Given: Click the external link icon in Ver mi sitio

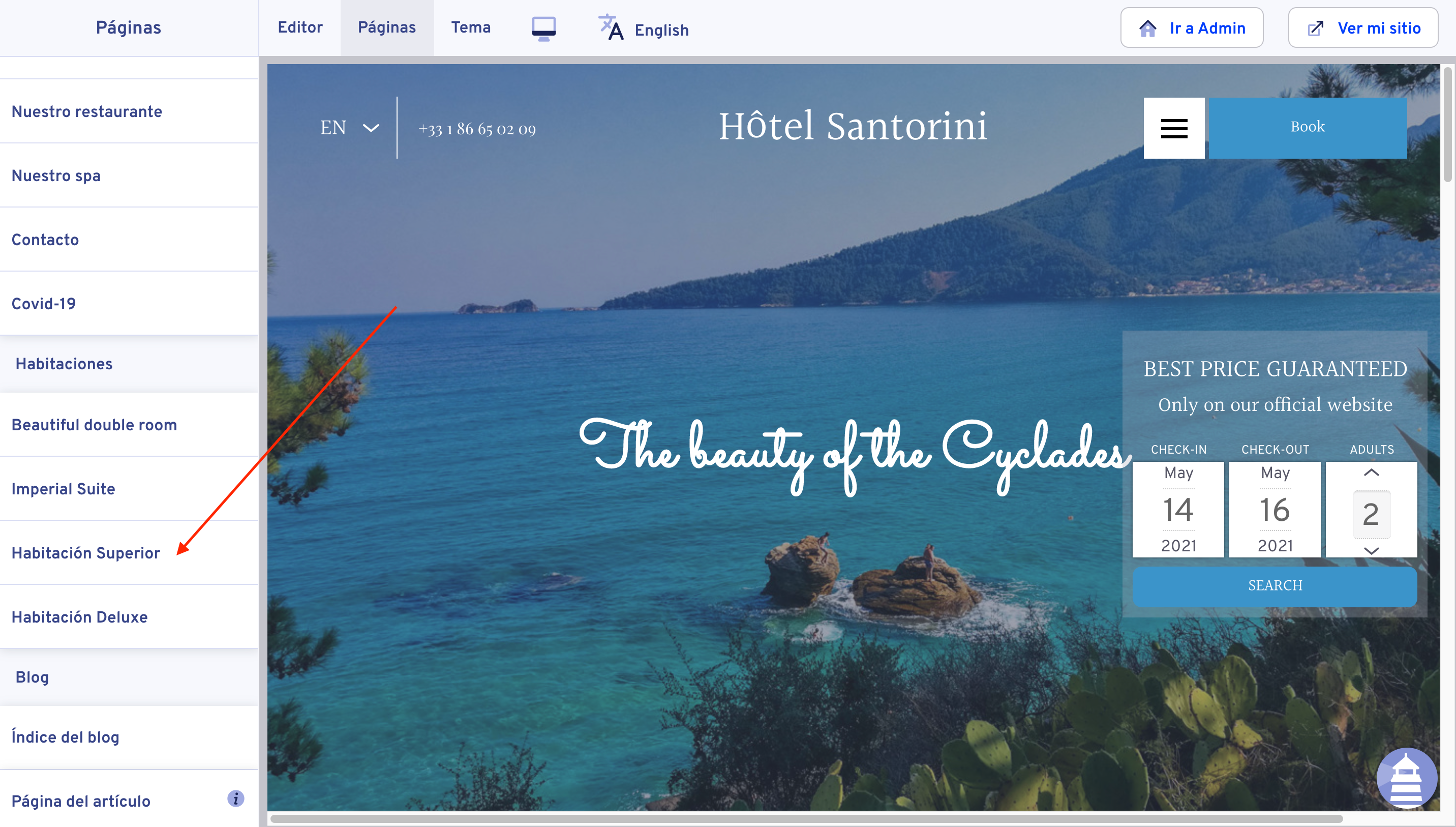Looking at the screenshot, I should pyautogui.click(x=1316, y=28).
